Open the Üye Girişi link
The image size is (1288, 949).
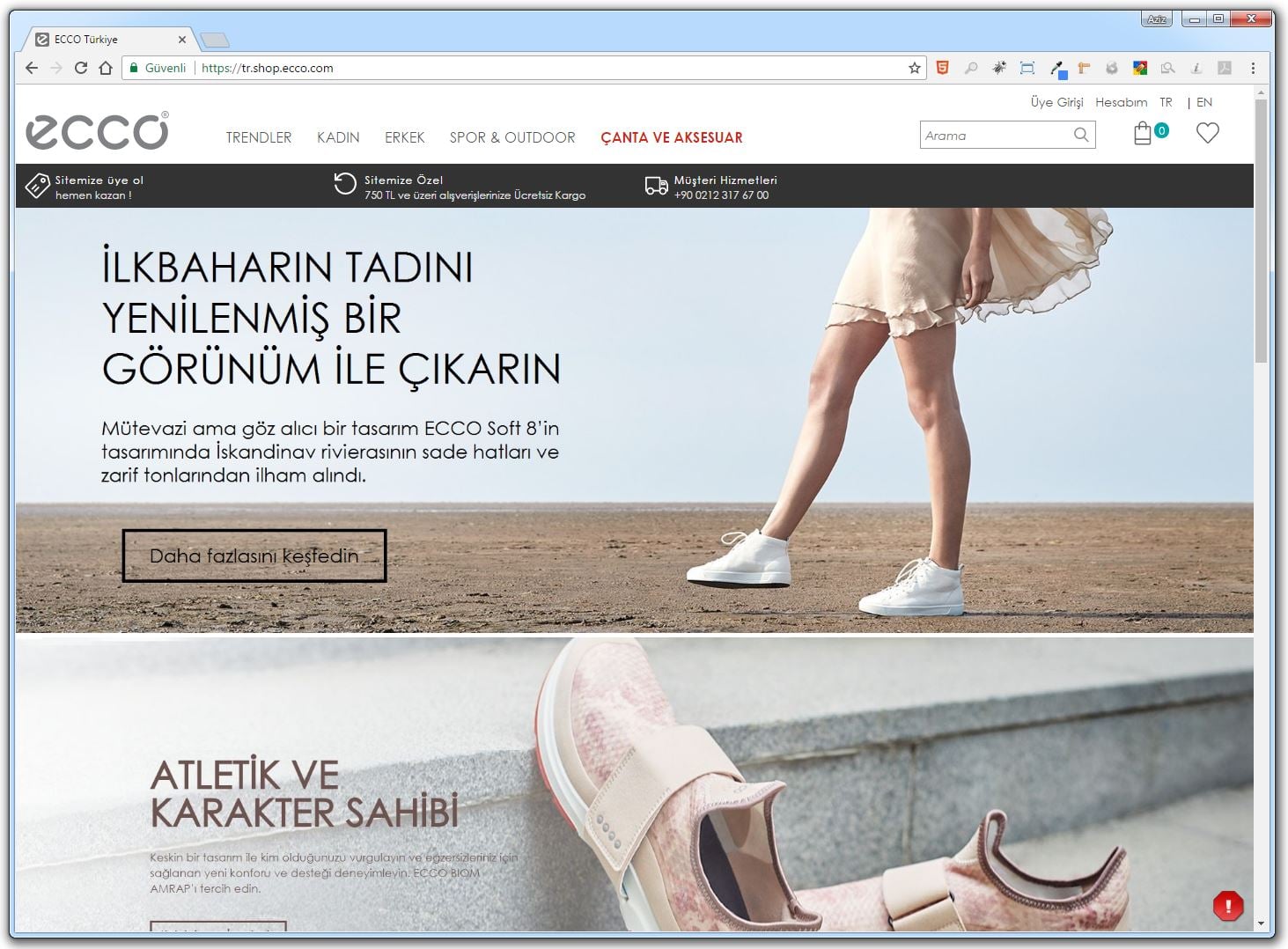[1056, 102]
